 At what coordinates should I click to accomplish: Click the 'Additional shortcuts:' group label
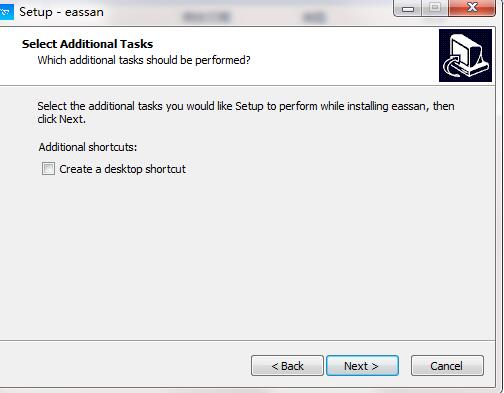[88, 147]
